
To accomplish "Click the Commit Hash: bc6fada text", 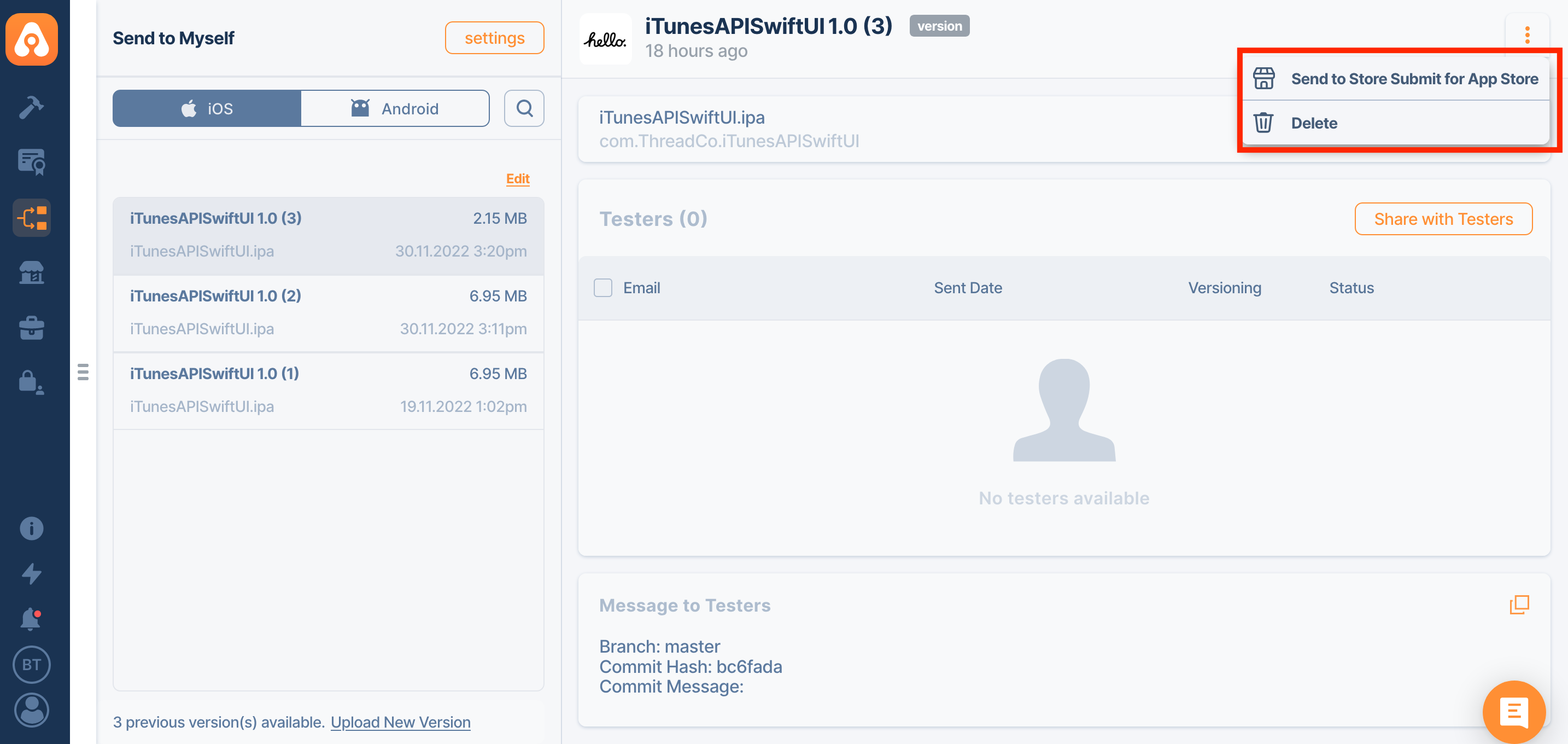I will pos(691,666).
